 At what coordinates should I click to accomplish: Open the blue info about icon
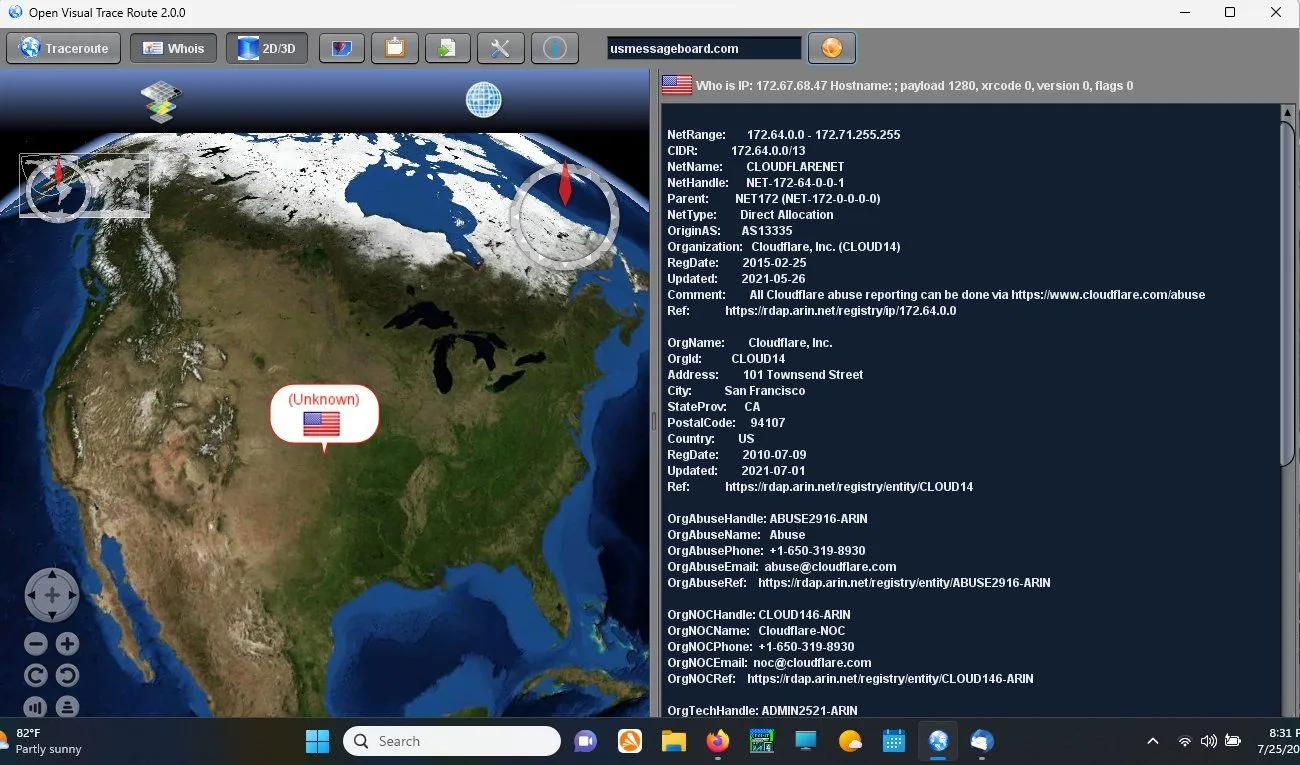pyautogui.click(x=553, y=48)
